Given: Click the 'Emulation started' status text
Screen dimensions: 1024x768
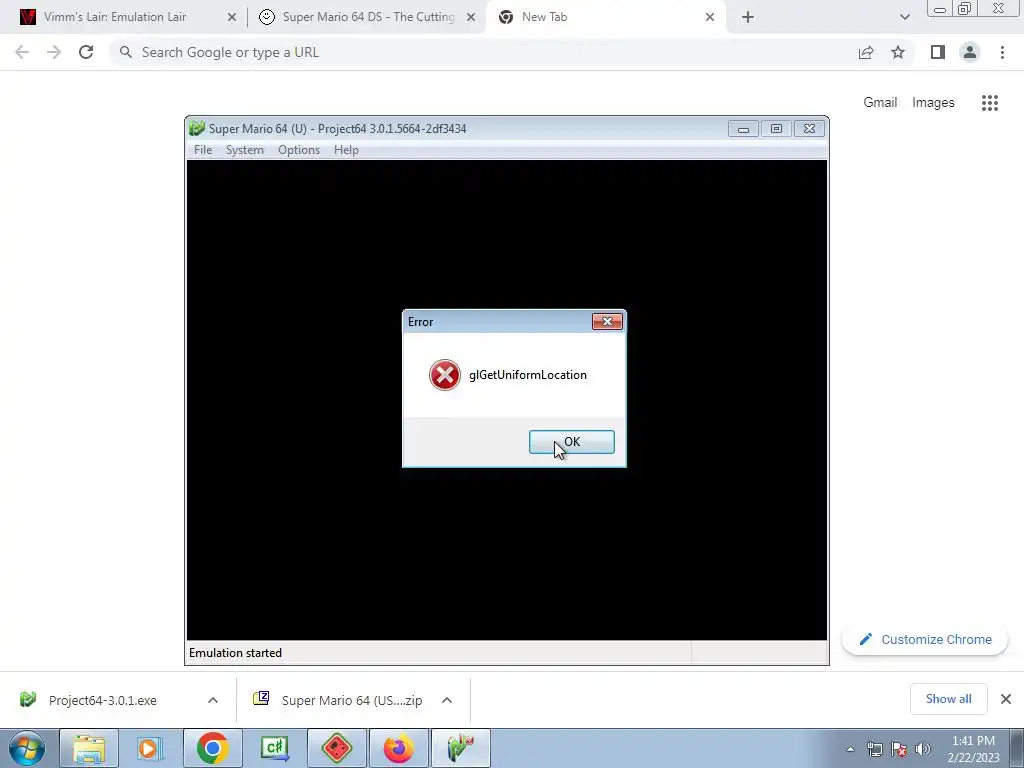Looking at the screenshot, I should point(235,653).
